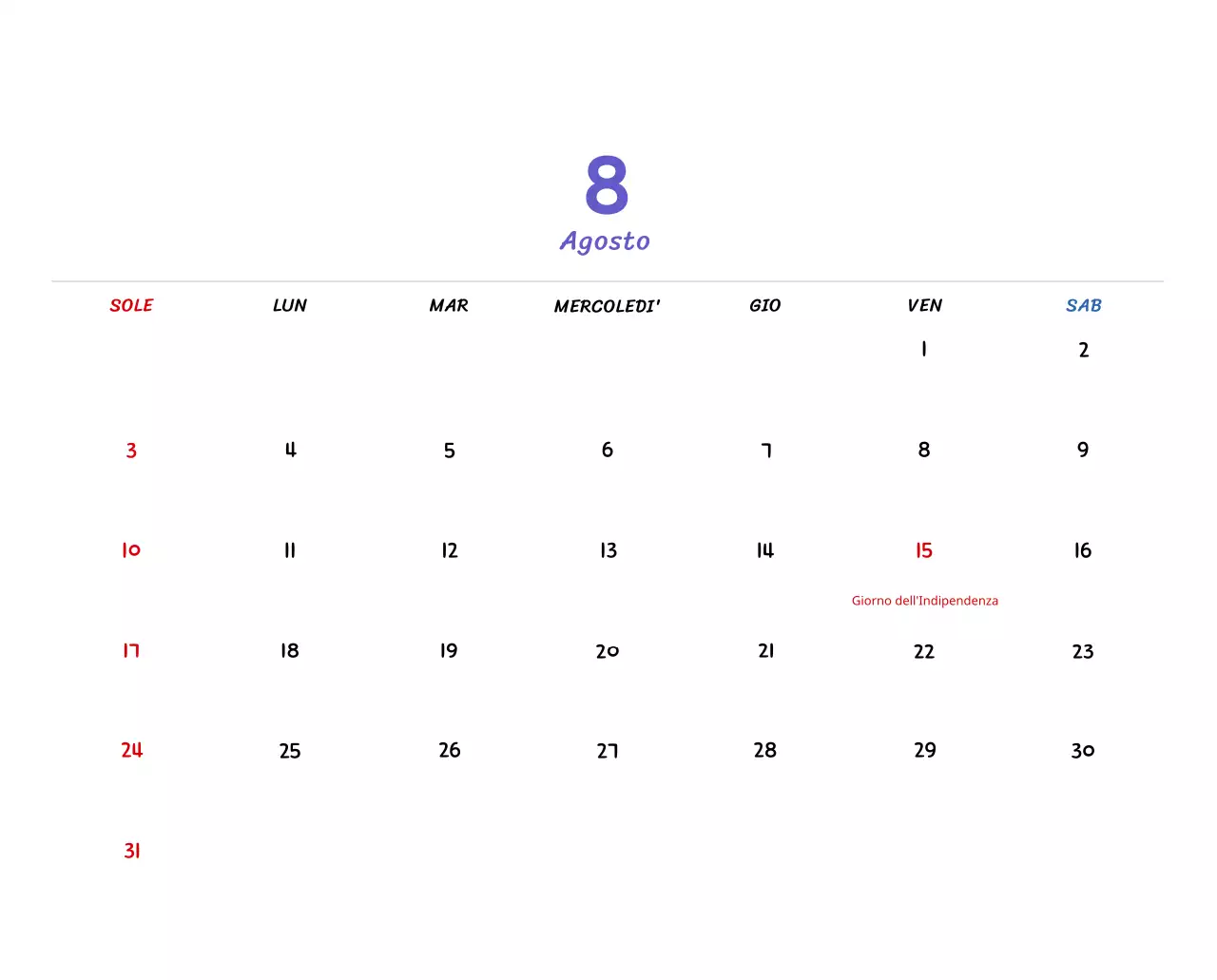
Task: Click date 11 in LUN column
Action: tap(289, 549)
